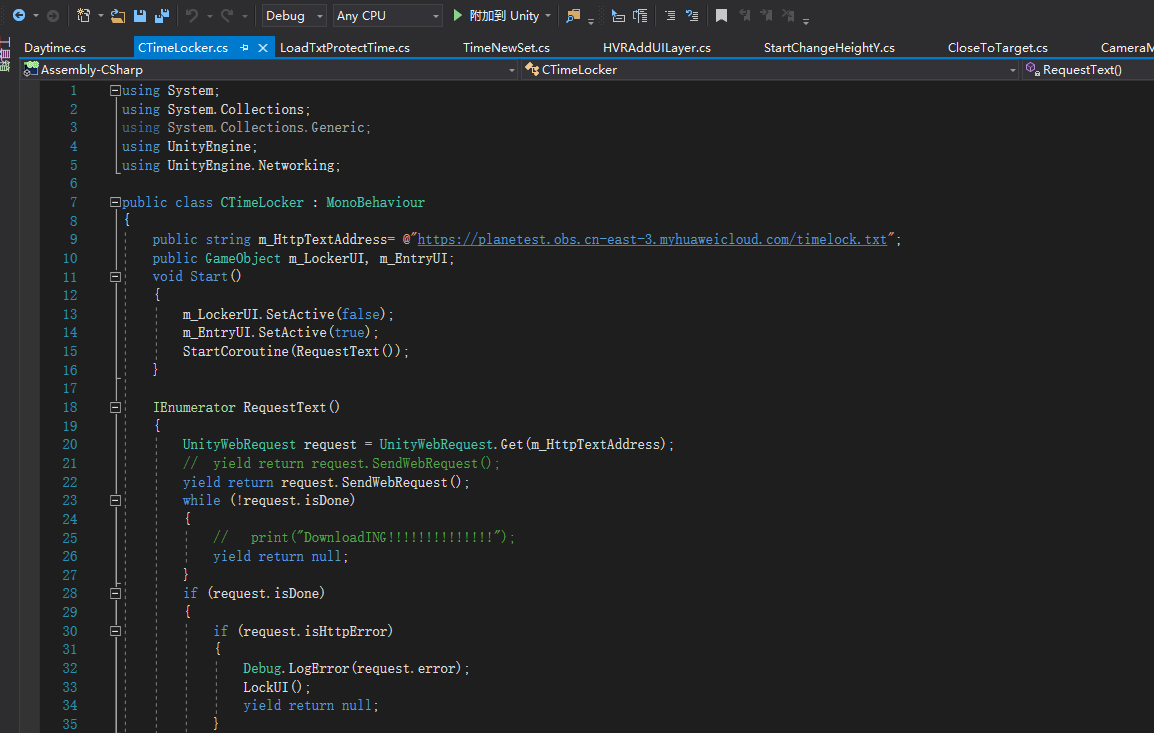
Task: Collapse the CTimeLocker class code block
Action: tap(115, 202)
